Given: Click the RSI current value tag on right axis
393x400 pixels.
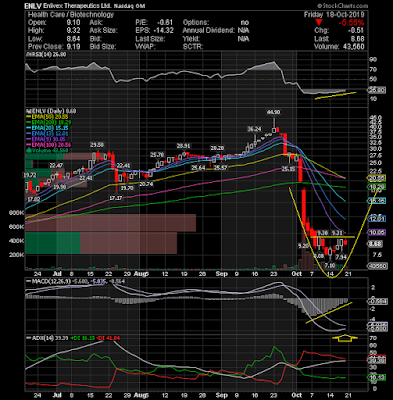Looking at the screenshot, I should (376, 90).
